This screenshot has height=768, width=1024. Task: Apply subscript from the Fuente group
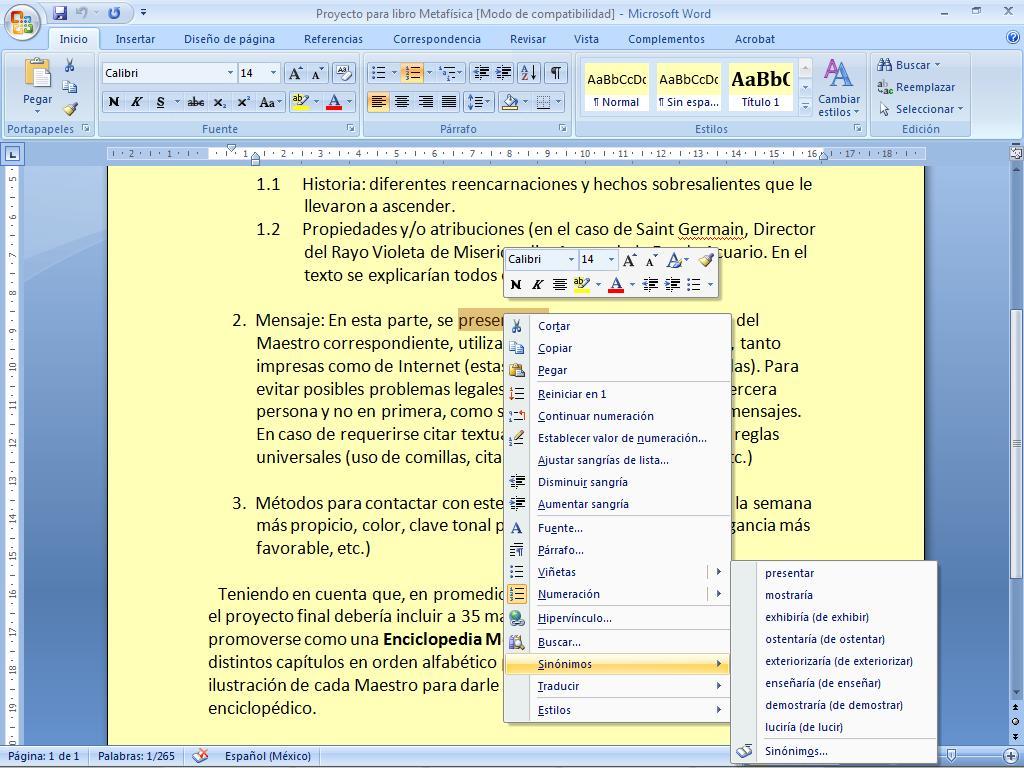pos(218,102)
